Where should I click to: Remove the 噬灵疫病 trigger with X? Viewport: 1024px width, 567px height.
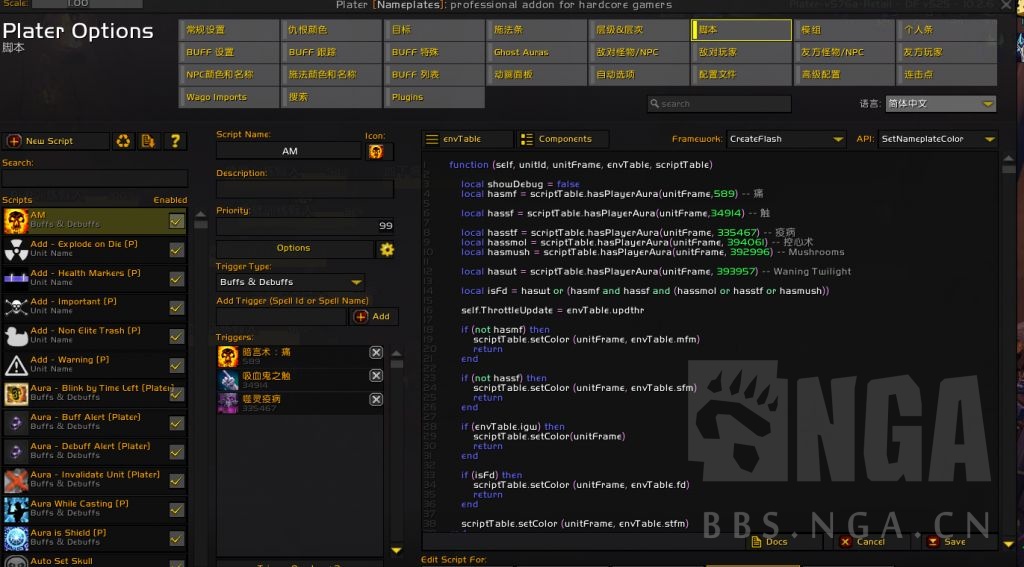coord(376,400)
